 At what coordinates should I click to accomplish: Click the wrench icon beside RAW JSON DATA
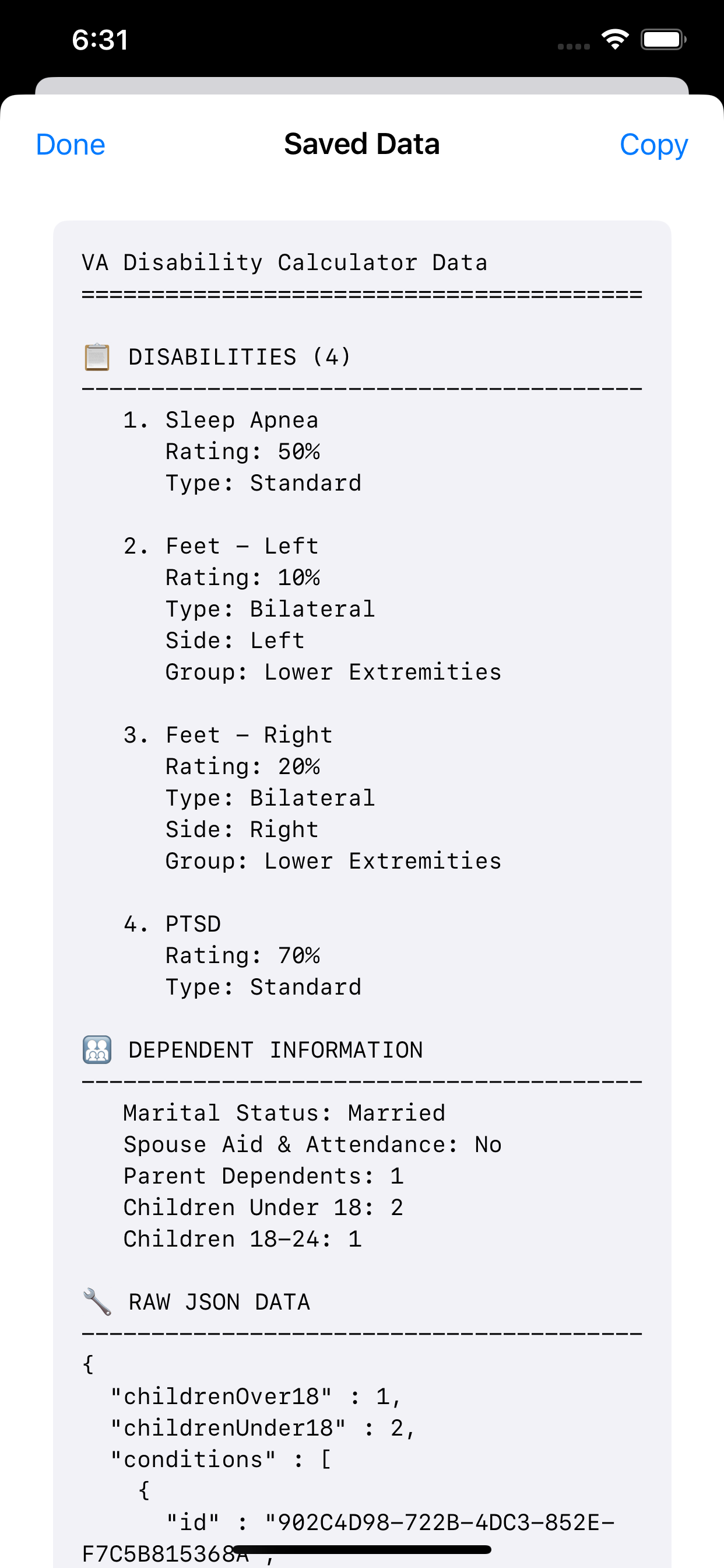[97, 1302]
